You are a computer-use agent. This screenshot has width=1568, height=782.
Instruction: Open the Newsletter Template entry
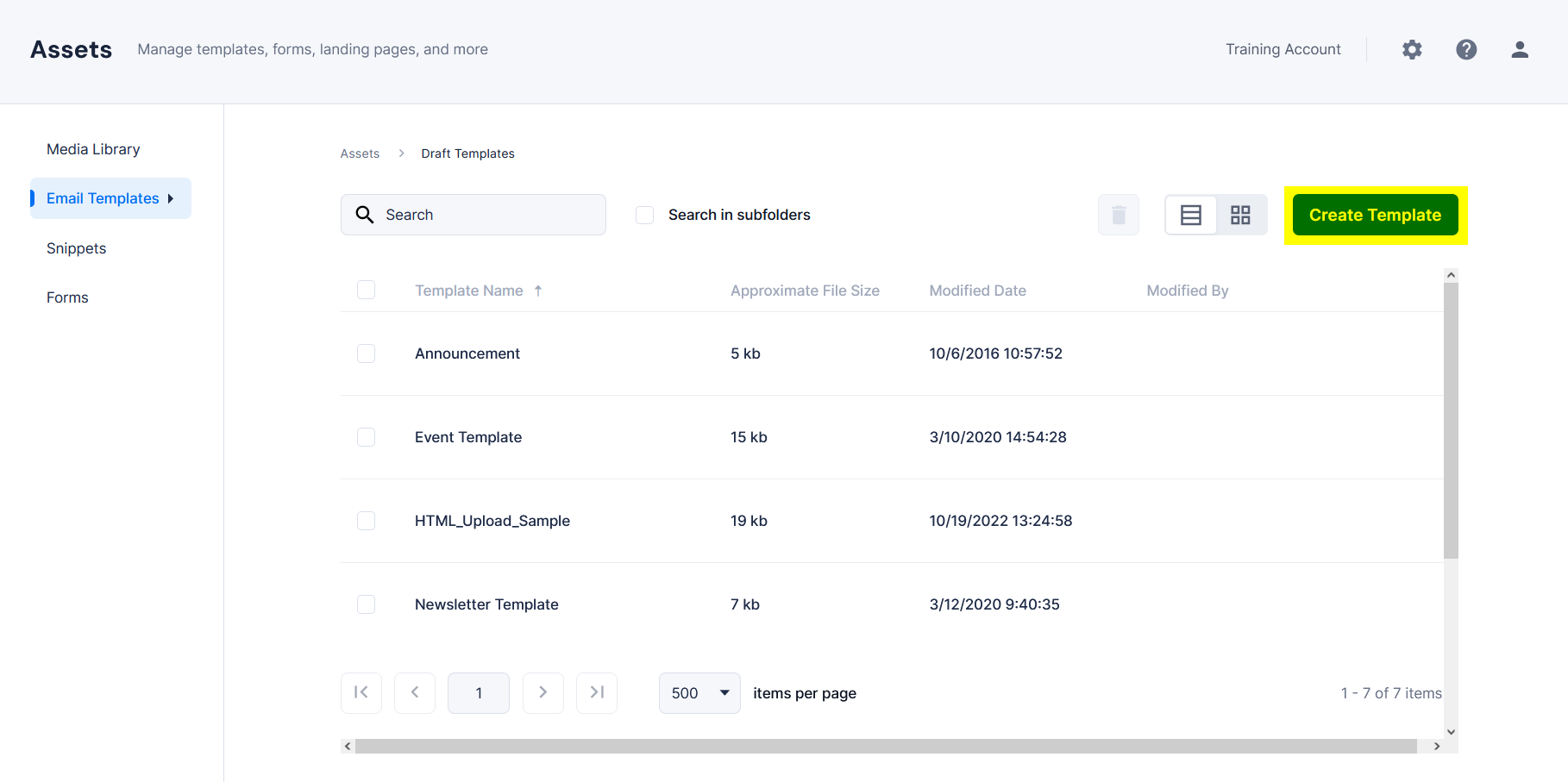[x=486, y=604]
